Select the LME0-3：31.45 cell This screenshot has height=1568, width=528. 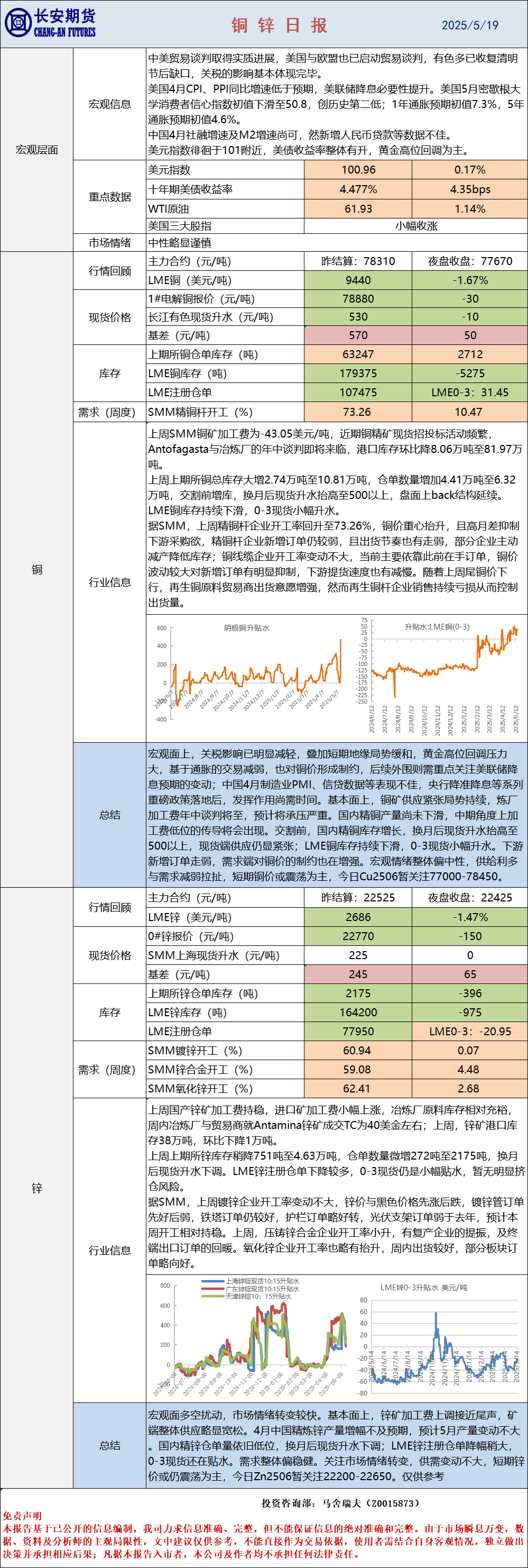[x=470, y=393]
